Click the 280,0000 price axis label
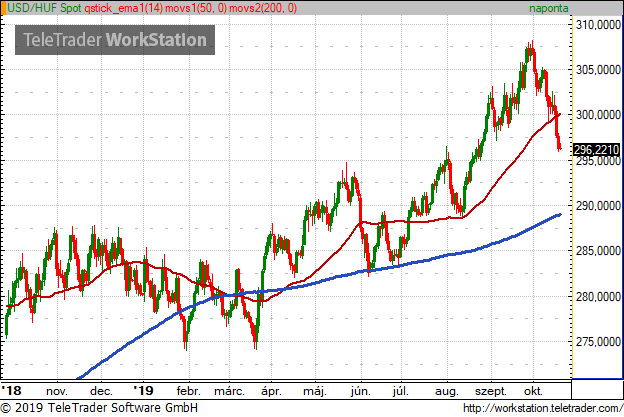Image resolution: width=624 pixels, height=417 pixels. (598, 296)
